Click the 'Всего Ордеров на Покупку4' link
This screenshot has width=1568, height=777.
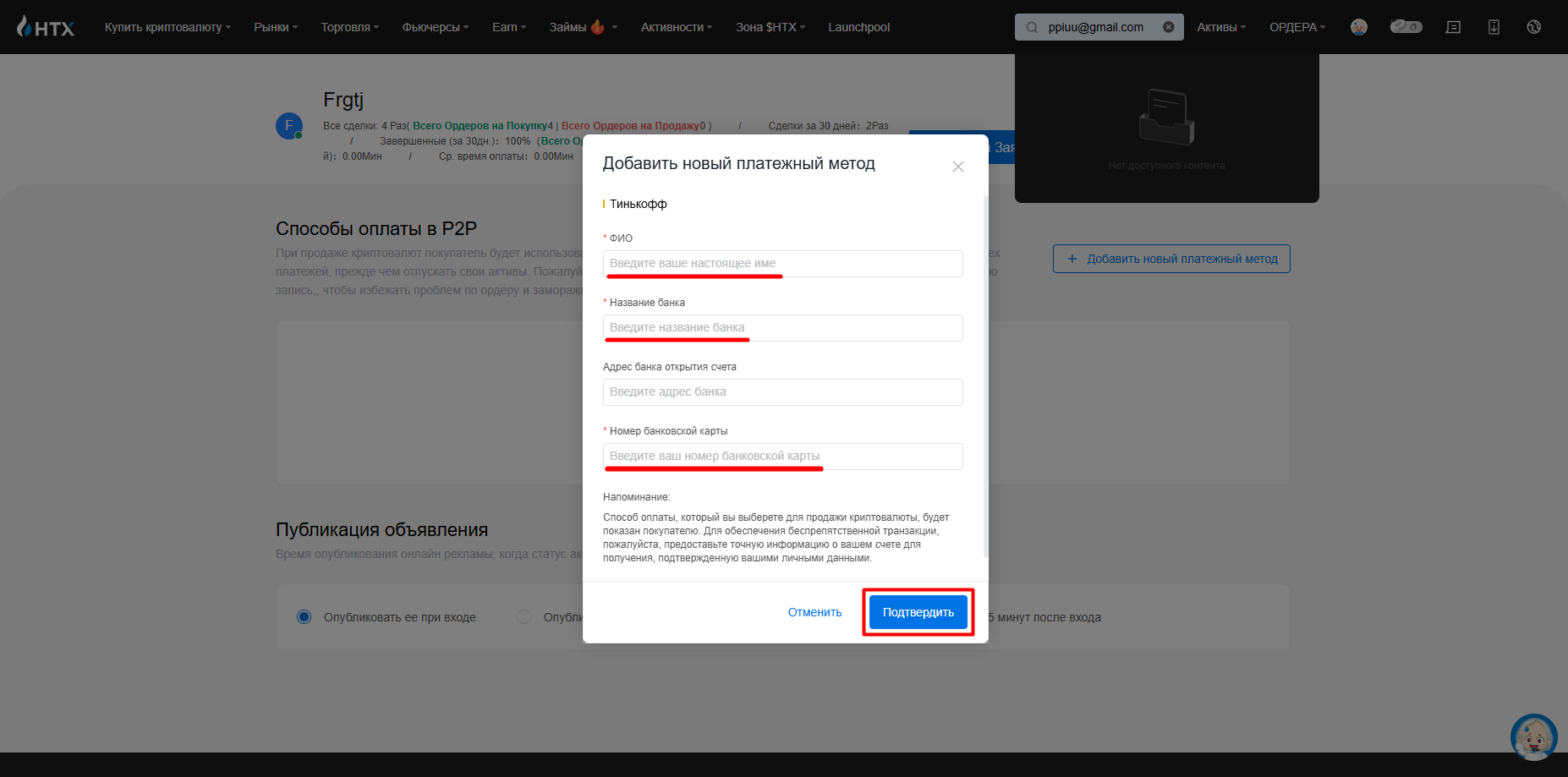coord(483,126)
